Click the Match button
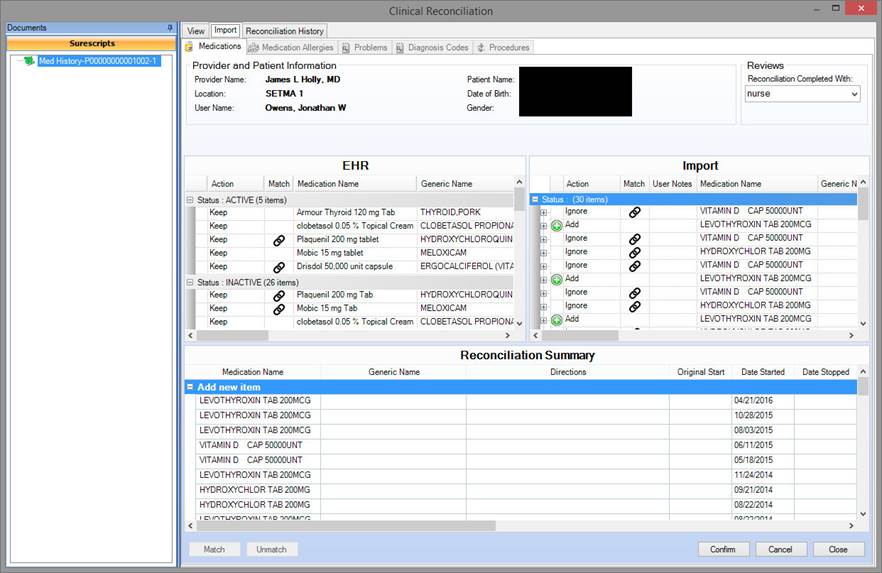 214,549
